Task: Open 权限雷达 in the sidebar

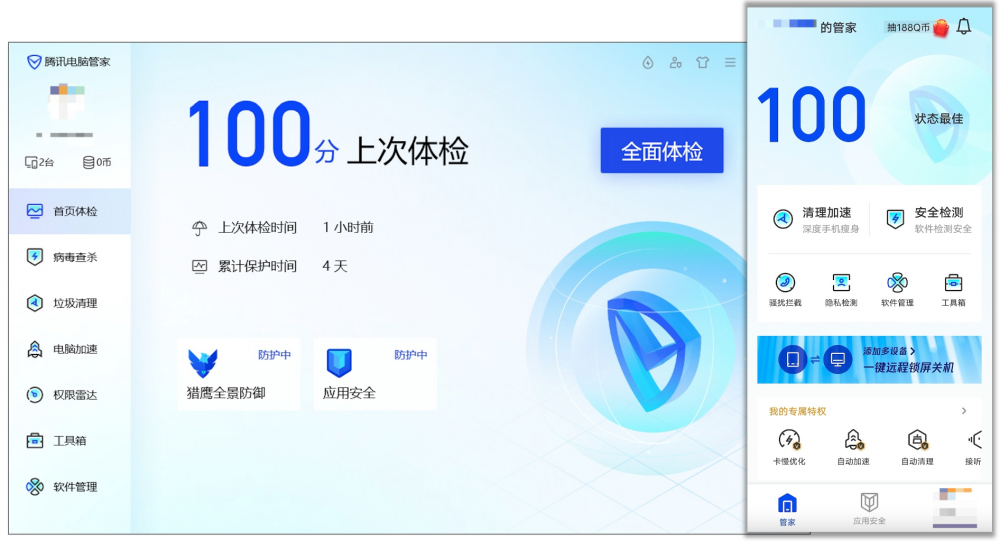Action: (70, 395)
